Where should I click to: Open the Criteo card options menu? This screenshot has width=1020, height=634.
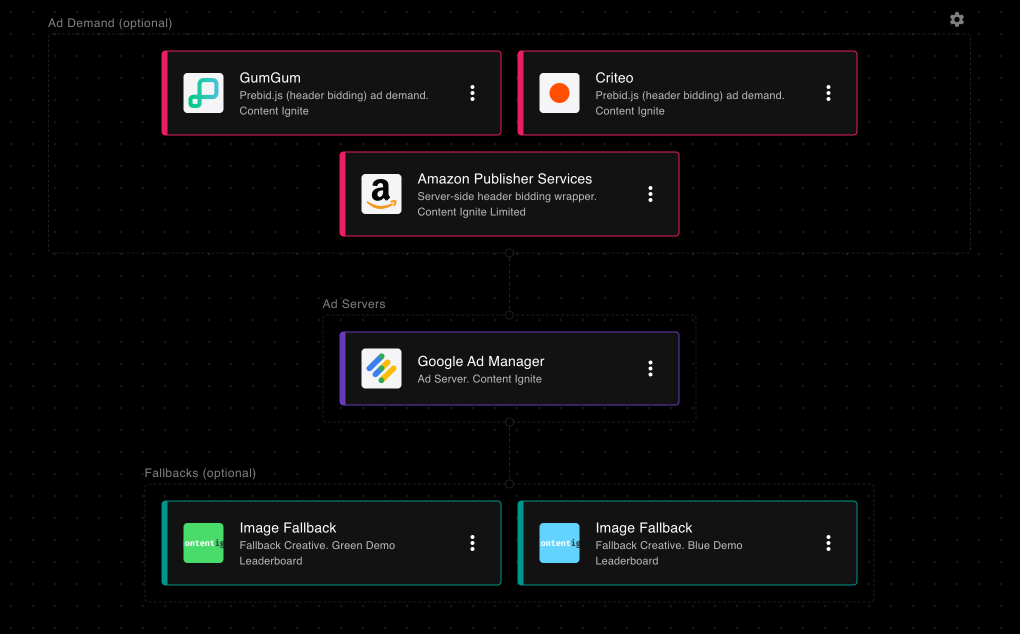click(828, 93)
